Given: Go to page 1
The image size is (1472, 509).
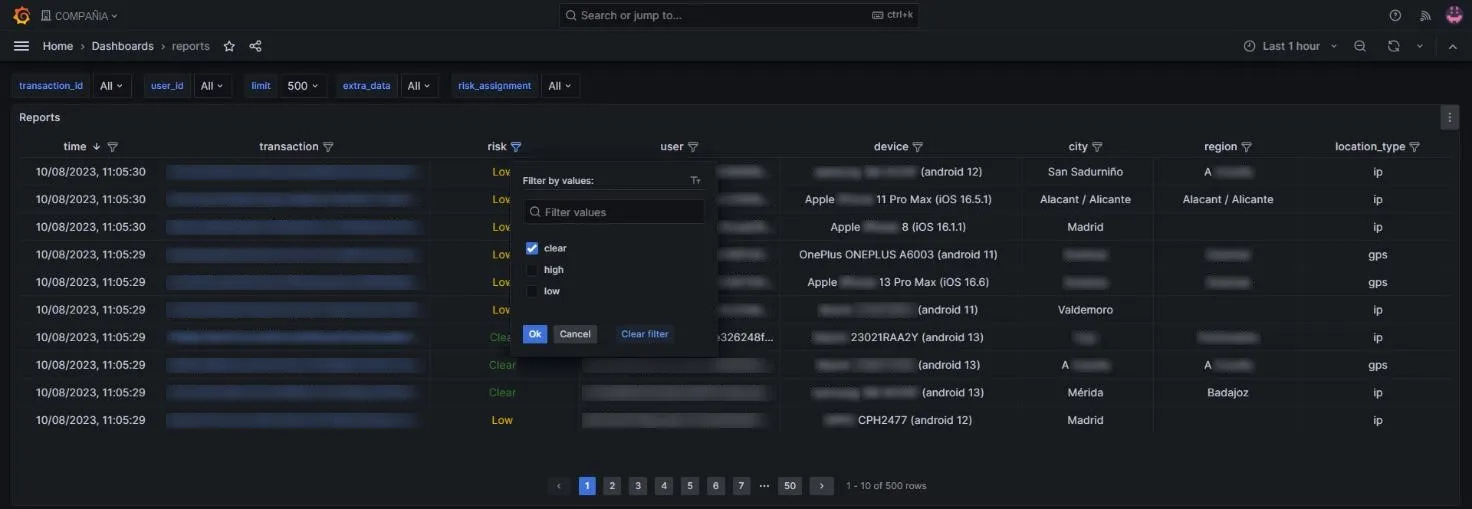Looking at the screenshot, I should tap(587, 486).
